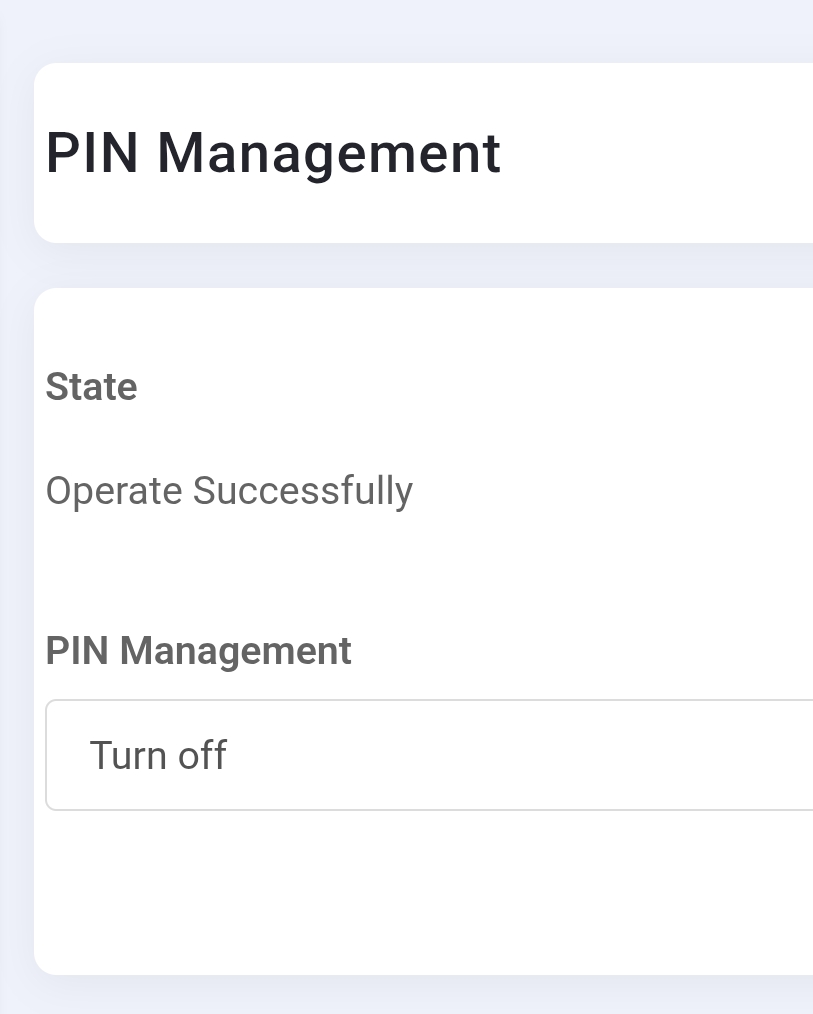Click the 'Turn off' option text

(x=158, y=755)
